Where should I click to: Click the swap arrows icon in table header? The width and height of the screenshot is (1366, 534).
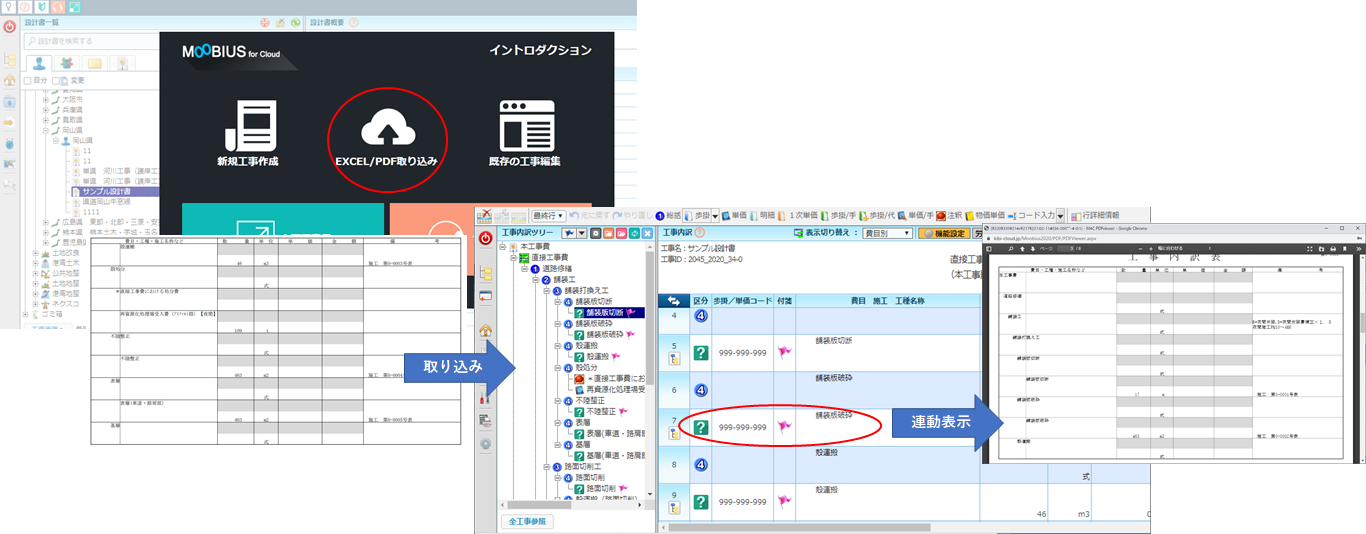pyautogui.click(x=674, y=300)
